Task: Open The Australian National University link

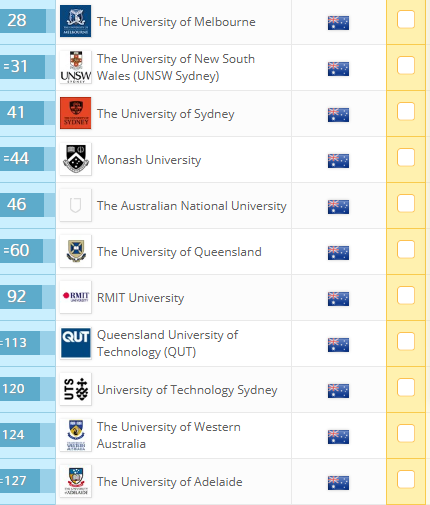Action: (192, 206)
